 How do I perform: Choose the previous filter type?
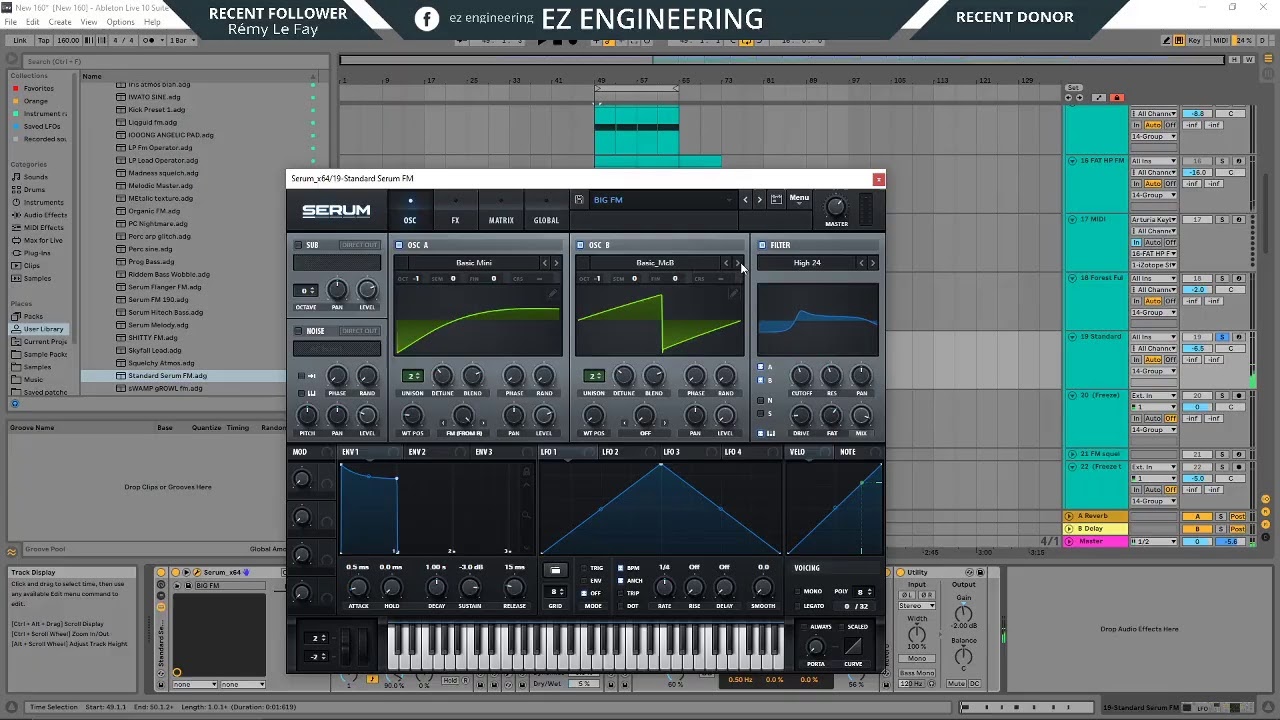tap(861, 263)
